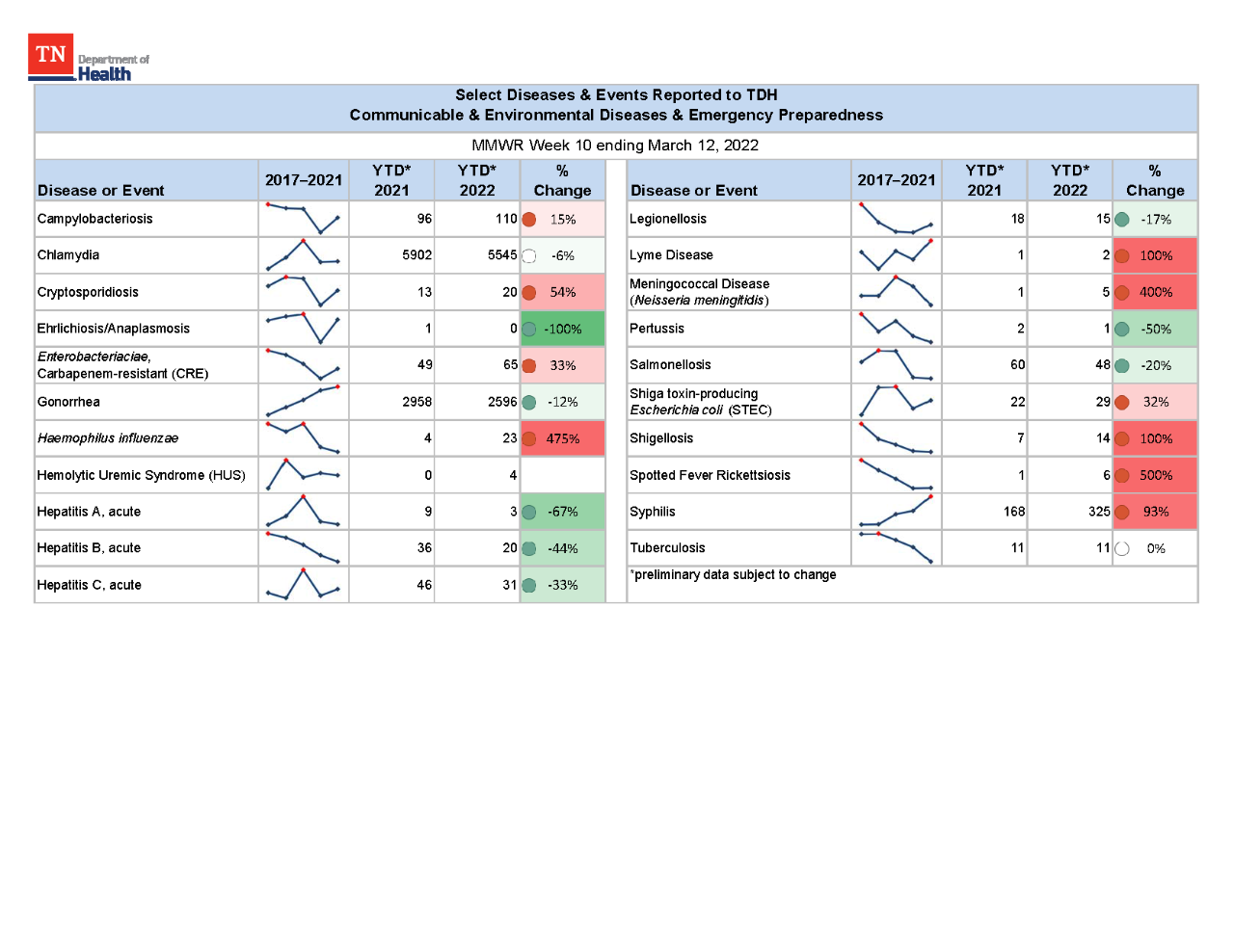Click the green indicator dot for Legionellosis
The image size is (1234, 952).
tap(1122, 220)
